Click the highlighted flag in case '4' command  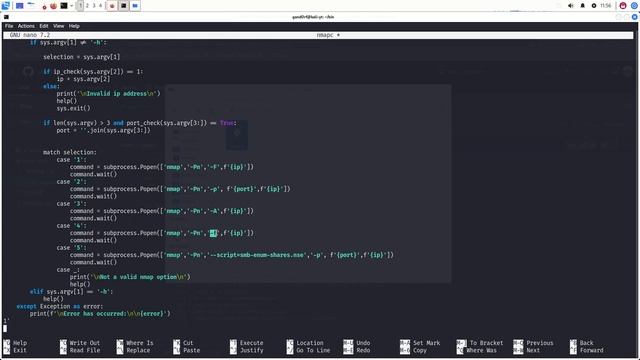(213, 233)
